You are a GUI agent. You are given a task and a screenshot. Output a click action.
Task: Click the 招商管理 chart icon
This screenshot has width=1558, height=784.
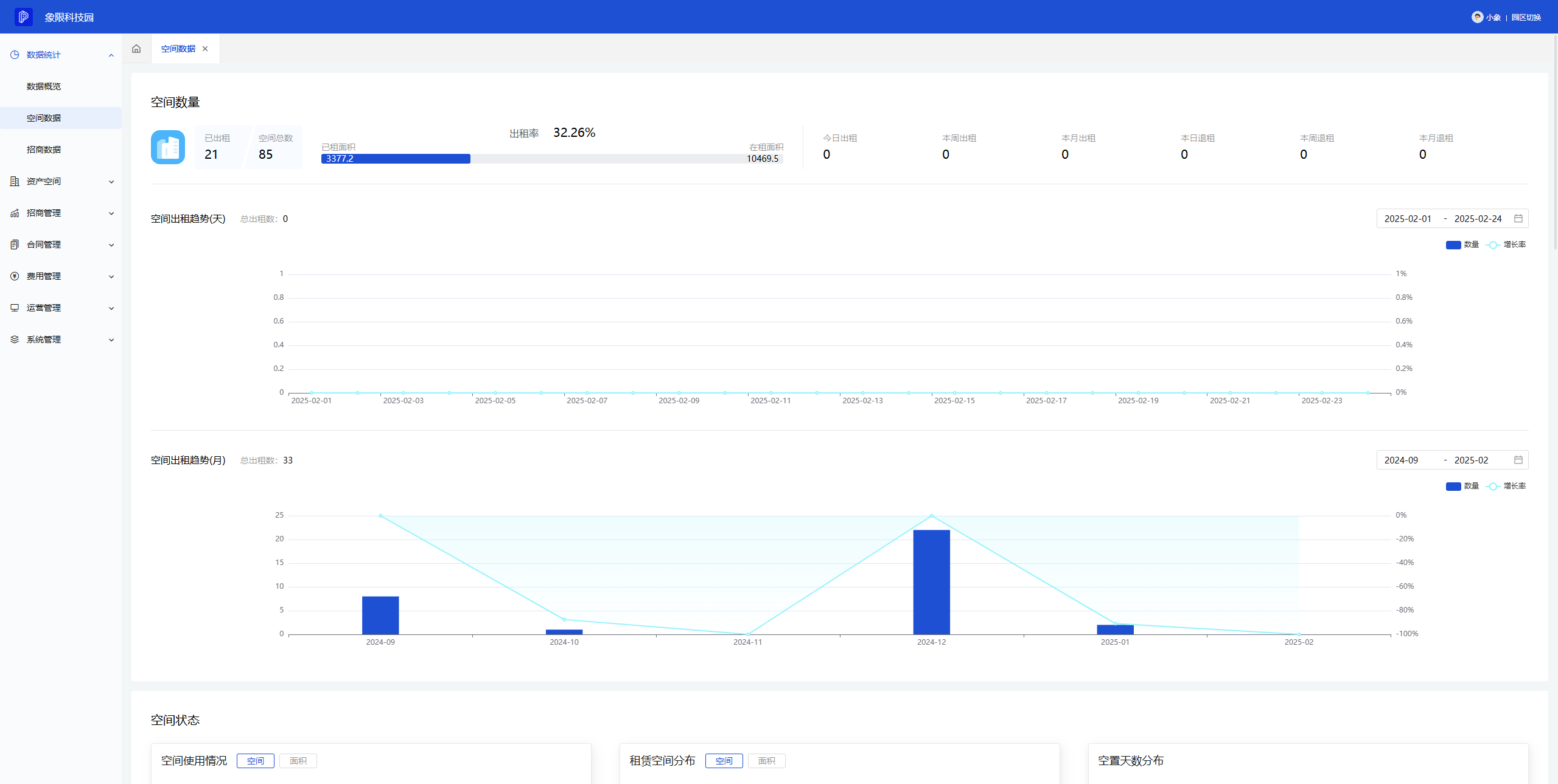pyautogui.click(x=15, y=213)
